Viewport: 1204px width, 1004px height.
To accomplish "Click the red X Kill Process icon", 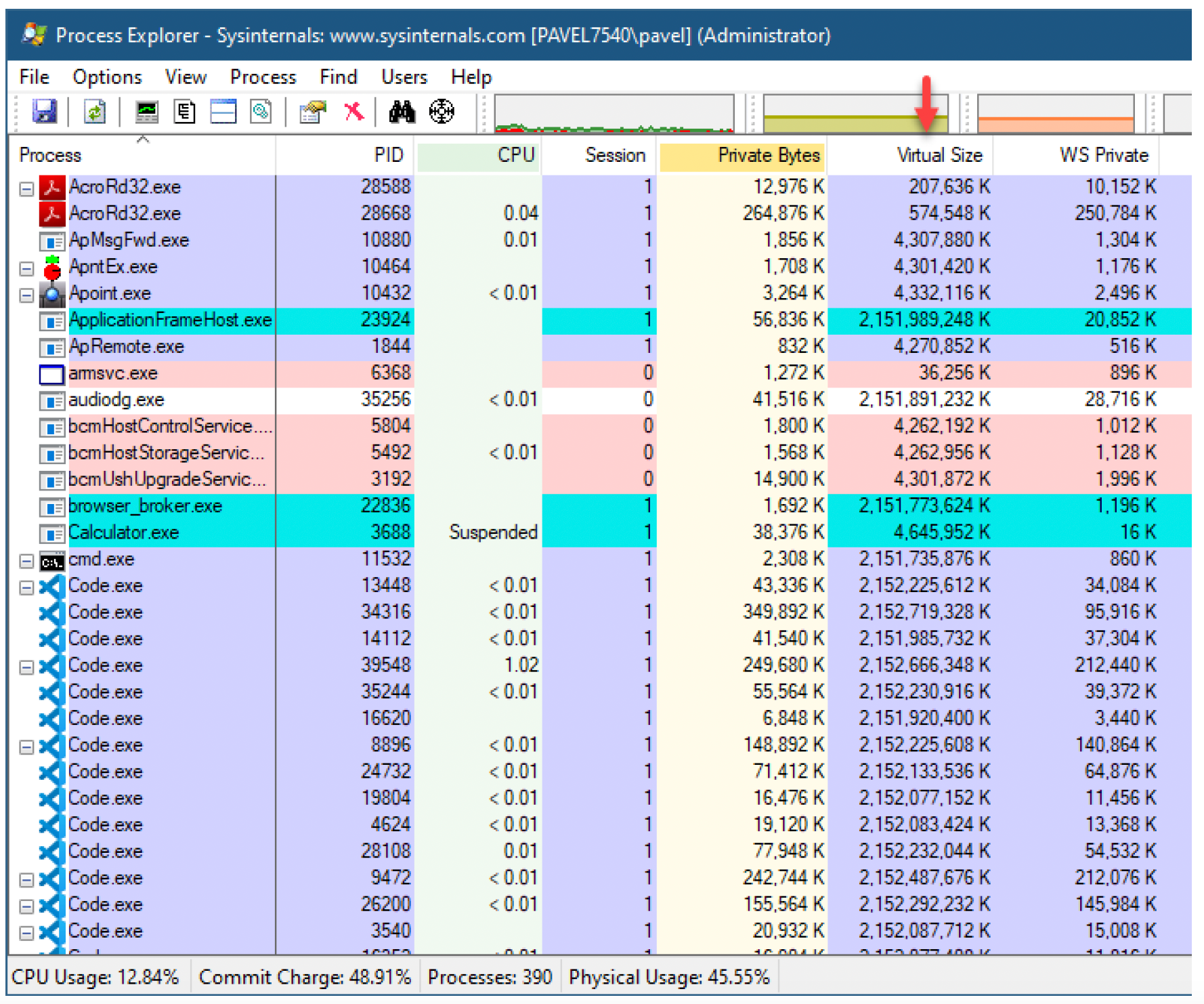I will (353, 111).
